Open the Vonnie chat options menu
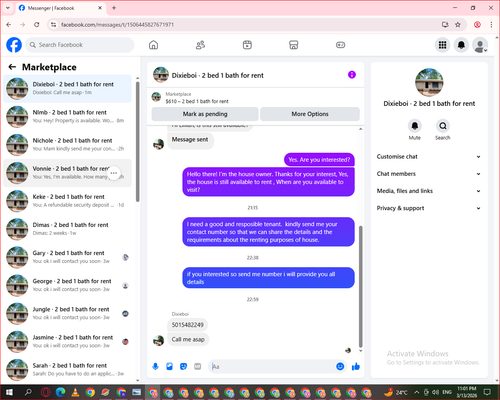 tap(114, 173)
